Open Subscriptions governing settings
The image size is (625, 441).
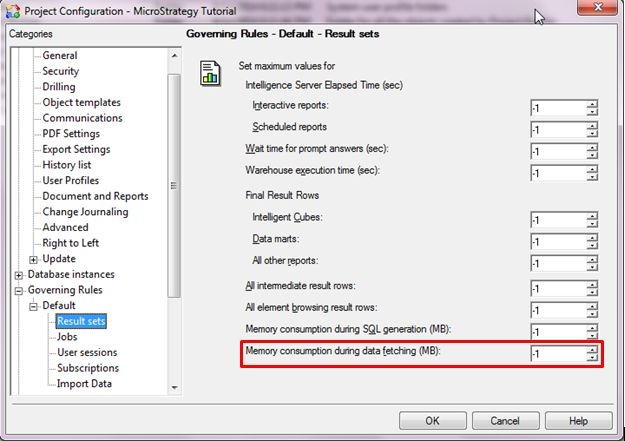coord(88,368)
